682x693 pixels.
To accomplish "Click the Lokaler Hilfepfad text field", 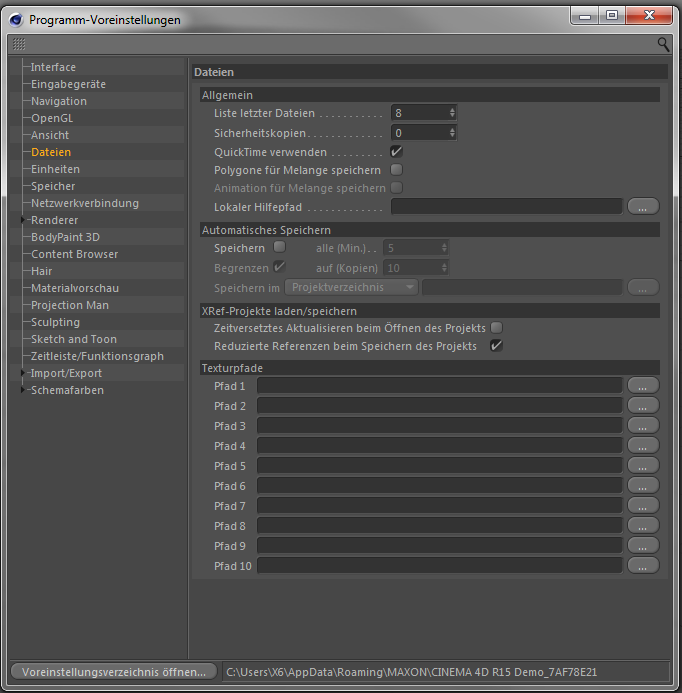I will pos(507,206).
